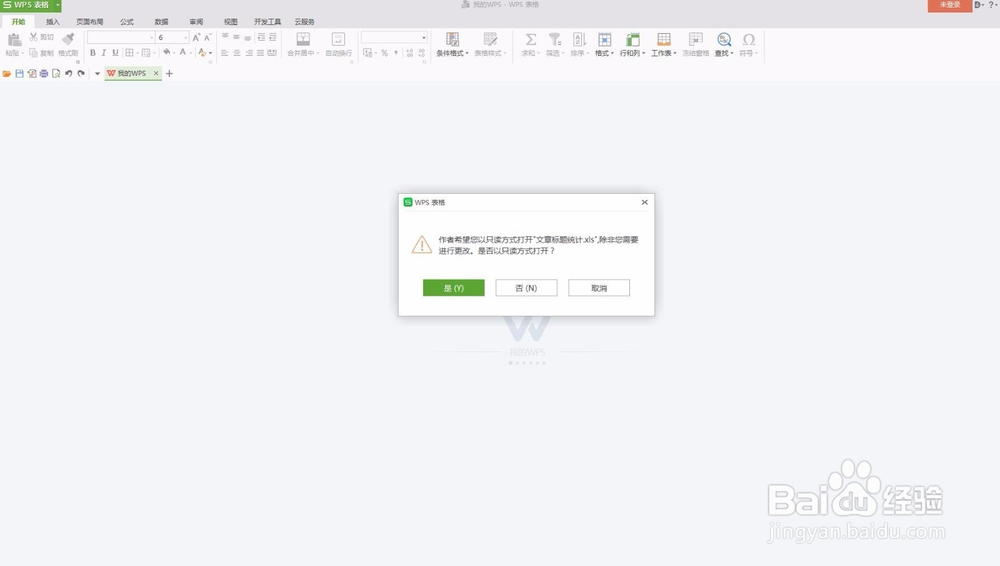Click the cell borders icon

pos(129,53)
